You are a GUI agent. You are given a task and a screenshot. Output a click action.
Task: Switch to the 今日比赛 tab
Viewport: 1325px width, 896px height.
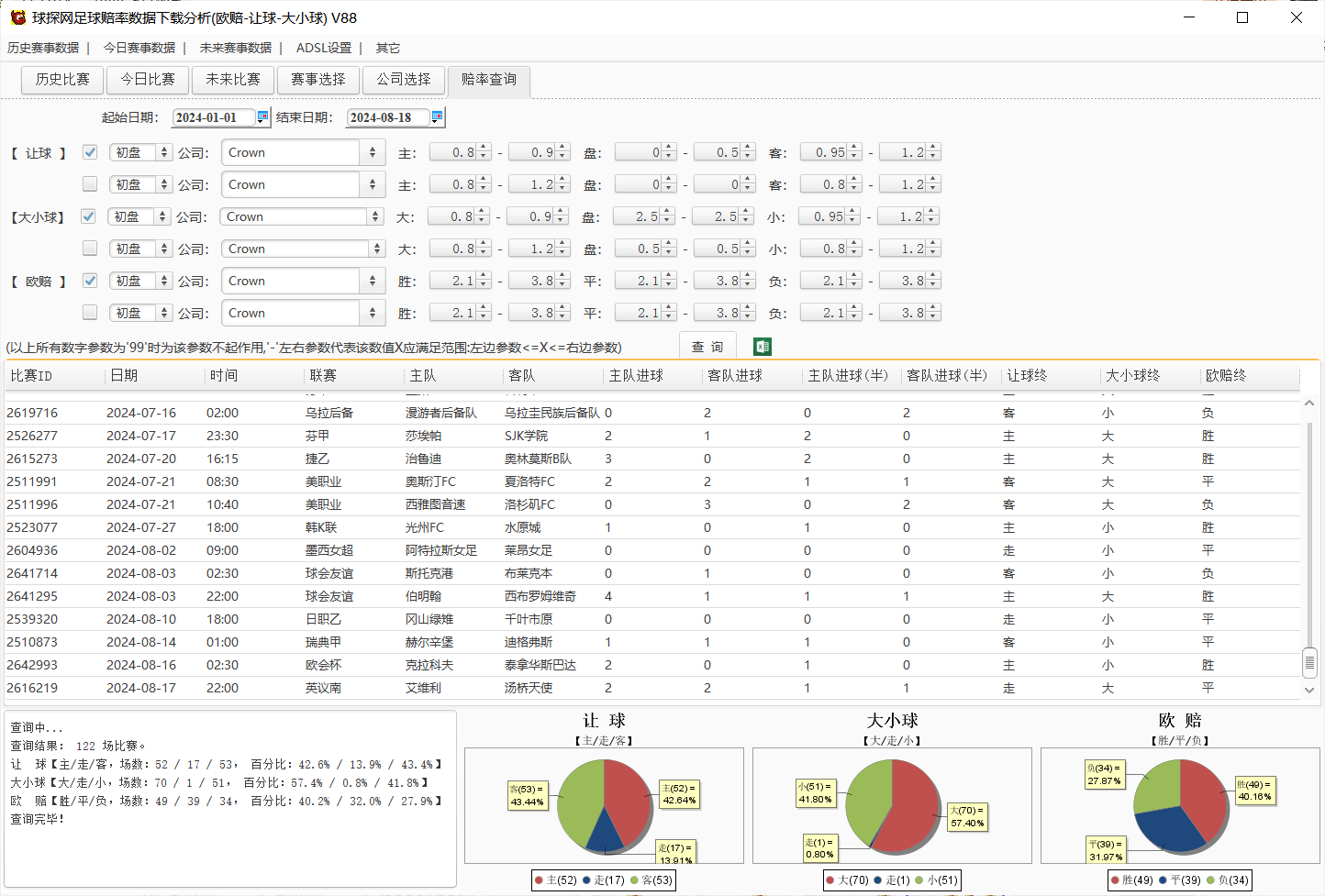[148, 80]
